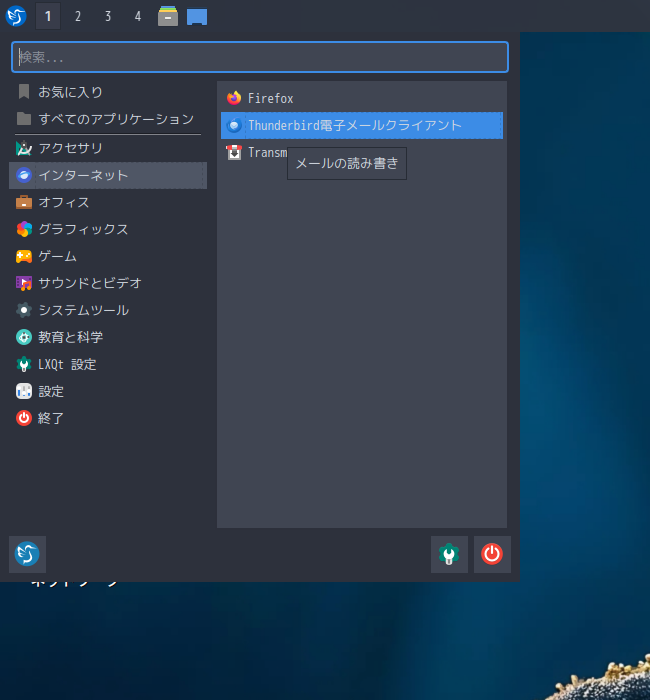Open the サウンドとビデオ category
650x700 pixels.
tap(108, 283)
